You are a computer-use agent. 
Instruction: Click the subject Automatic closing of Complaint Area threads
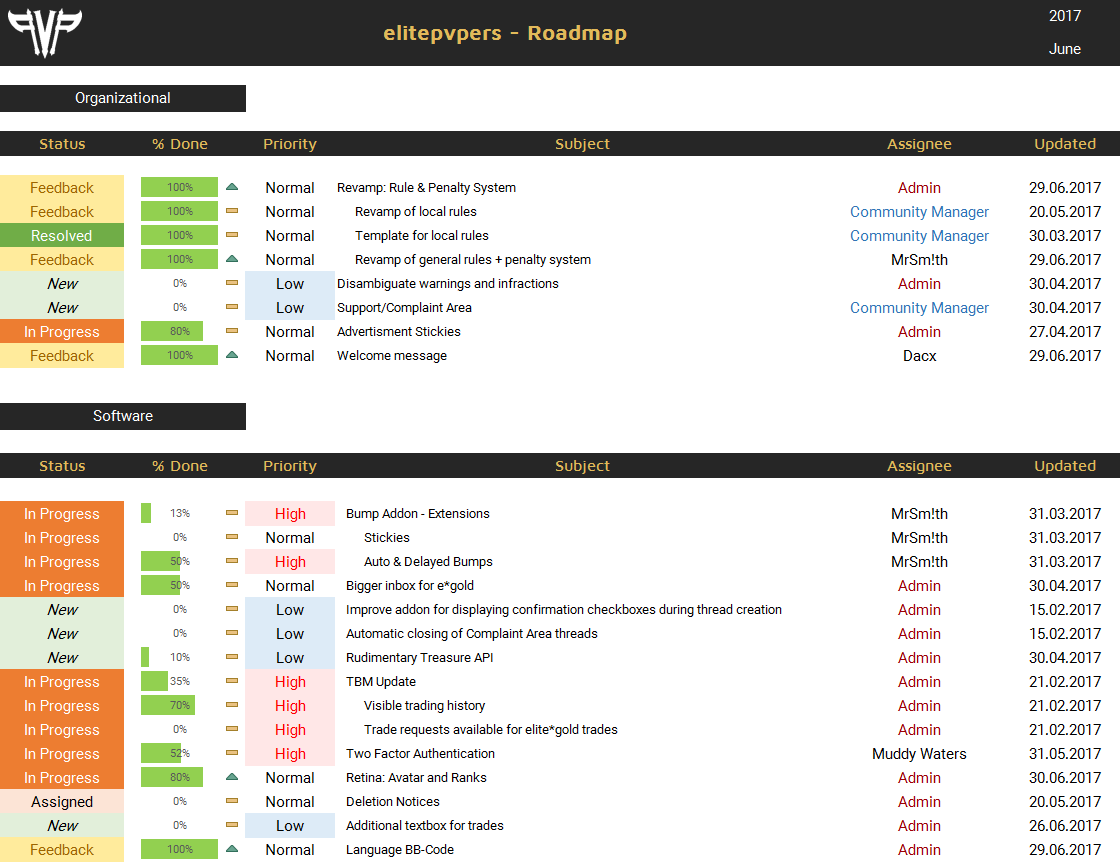coord(471,634)
